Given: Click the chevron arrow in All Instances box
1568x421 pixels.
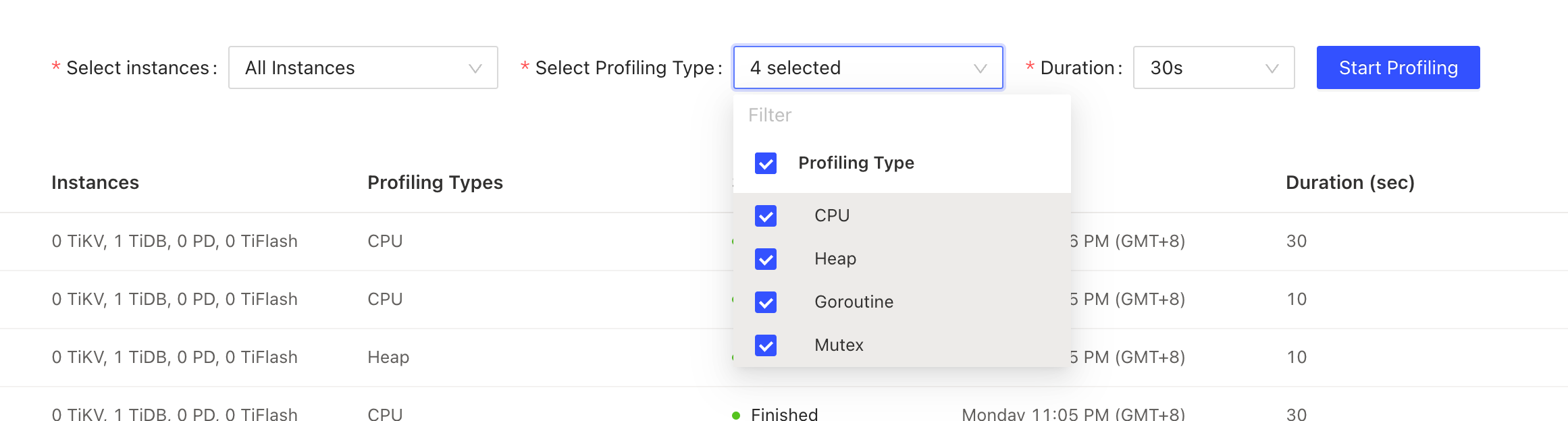Looking at the screenshot, I should 475,68.
